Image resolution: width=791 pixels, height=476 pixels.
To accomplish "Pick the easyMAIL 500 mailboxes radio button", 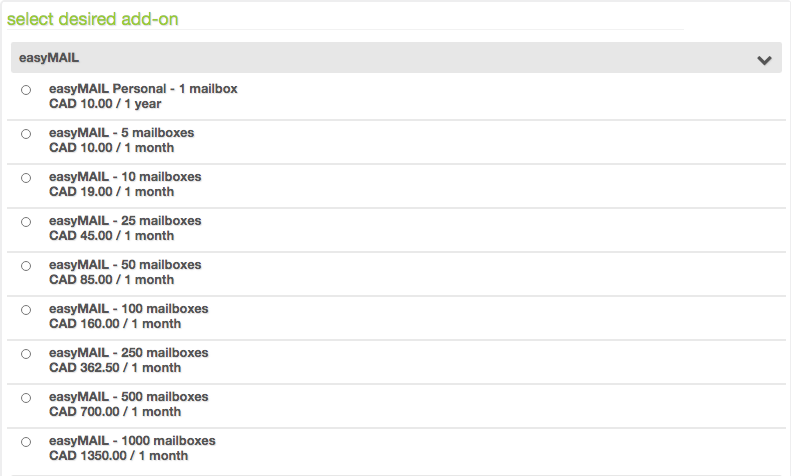I will point(26,398).
